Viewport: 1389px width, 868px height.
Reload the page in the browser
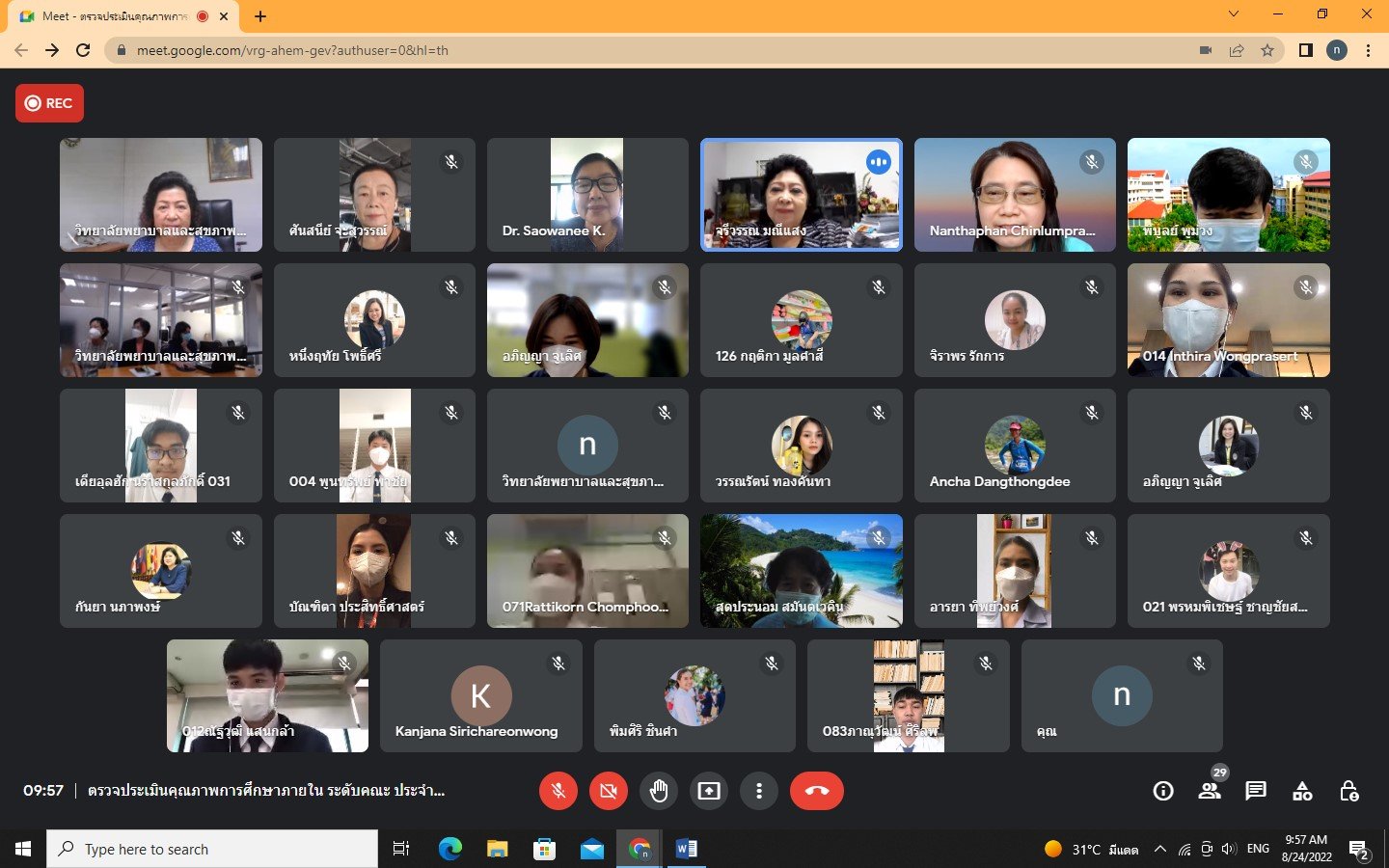click(x=83, y=50)
